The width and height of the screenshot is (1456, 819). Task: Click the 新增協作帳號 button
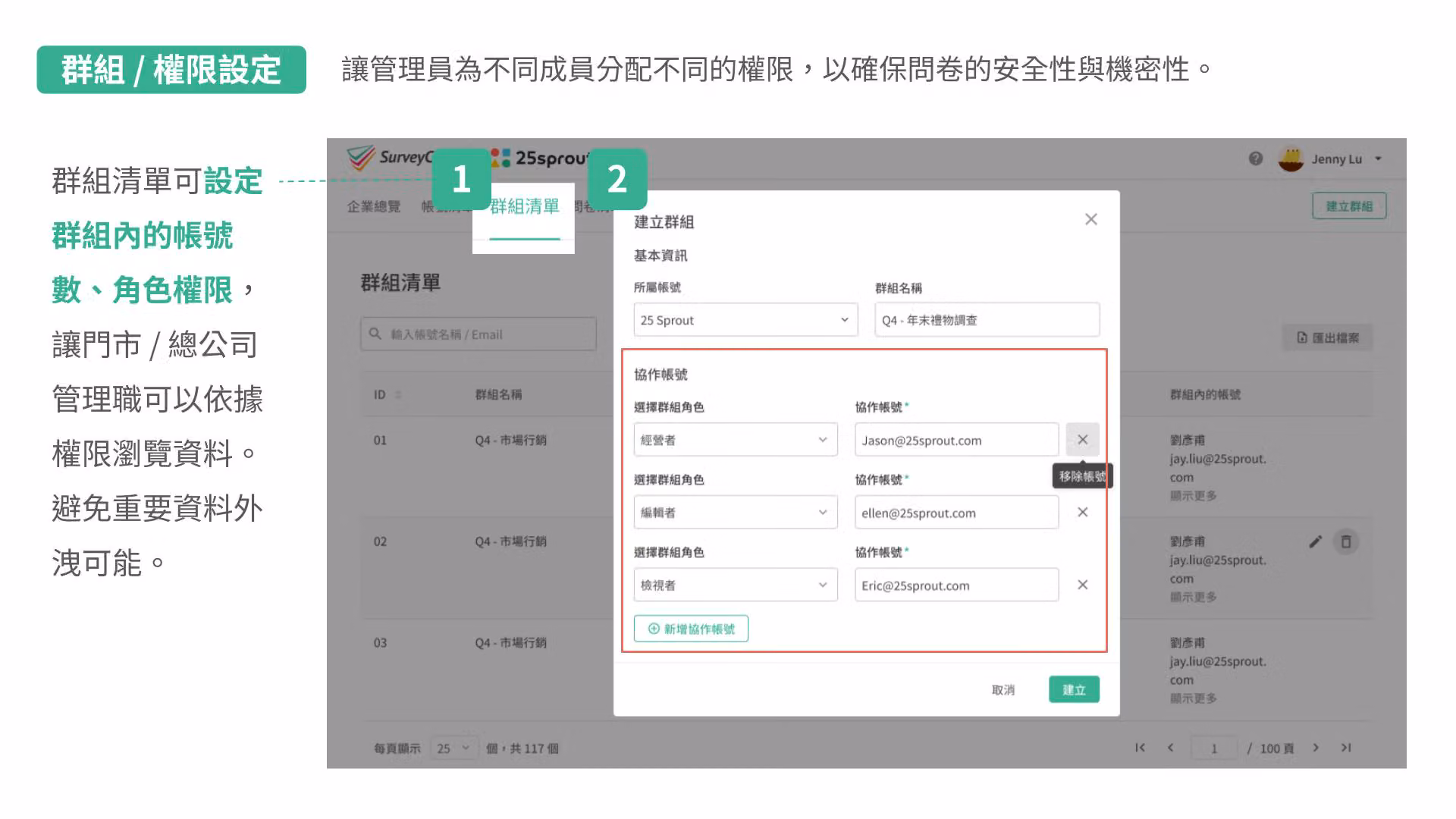(x=691, y=629)
